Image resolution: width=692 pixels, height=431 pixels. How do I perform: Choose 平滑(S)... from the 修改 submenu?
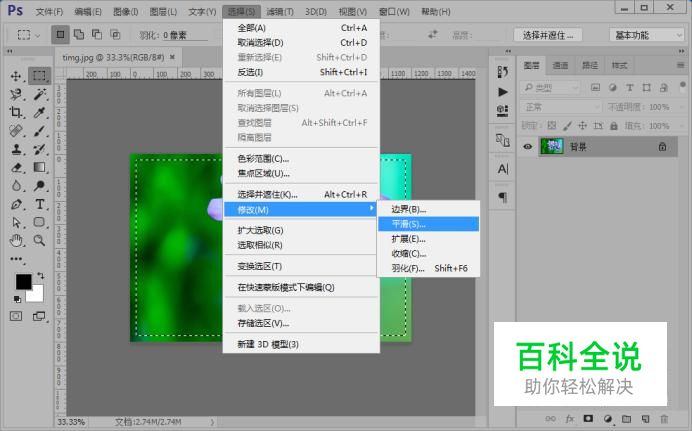pos(428,224)
